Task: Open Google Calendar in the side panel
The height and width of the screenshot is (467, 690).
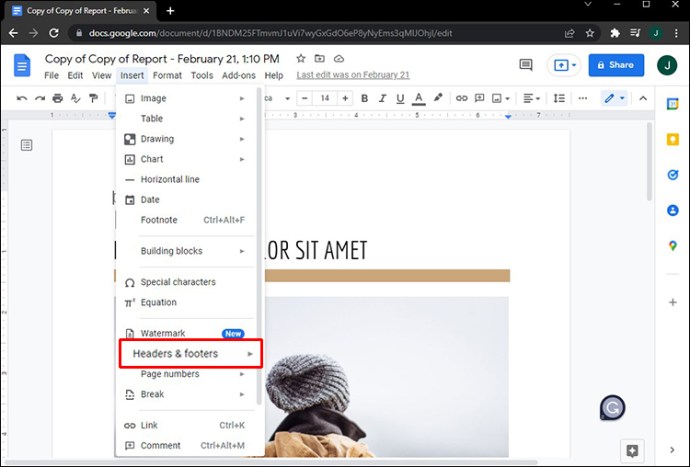Action: pyautogui.click(x=672, y=104)
